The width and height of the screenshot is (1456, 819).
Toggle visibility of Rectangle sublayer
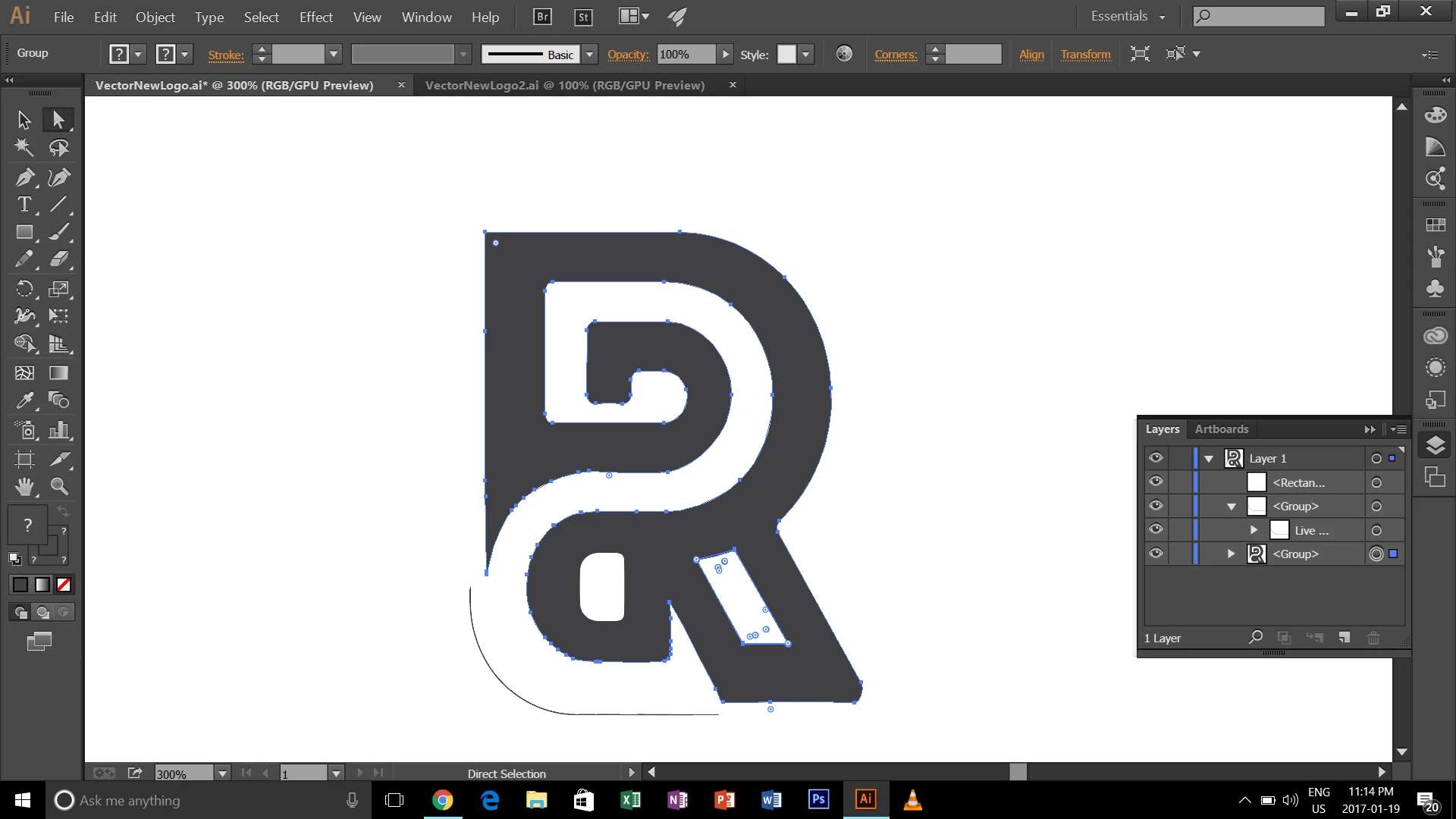pyautogui.click(x=1156, y=482)
